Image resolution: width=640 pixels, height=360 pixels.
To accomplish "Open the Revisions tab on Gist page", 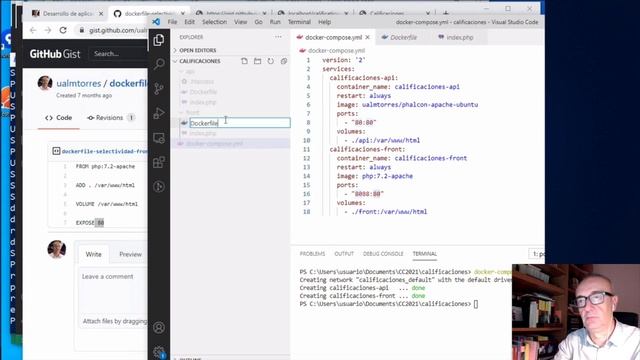I will [x=111, y=118].
